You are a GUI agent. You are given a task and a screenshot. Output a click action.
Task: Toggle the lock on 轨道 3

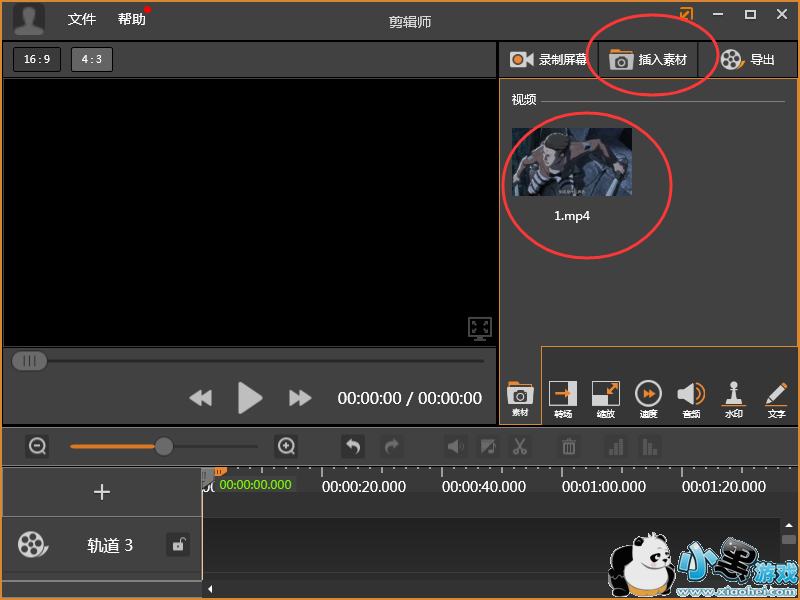click(178, 545)
